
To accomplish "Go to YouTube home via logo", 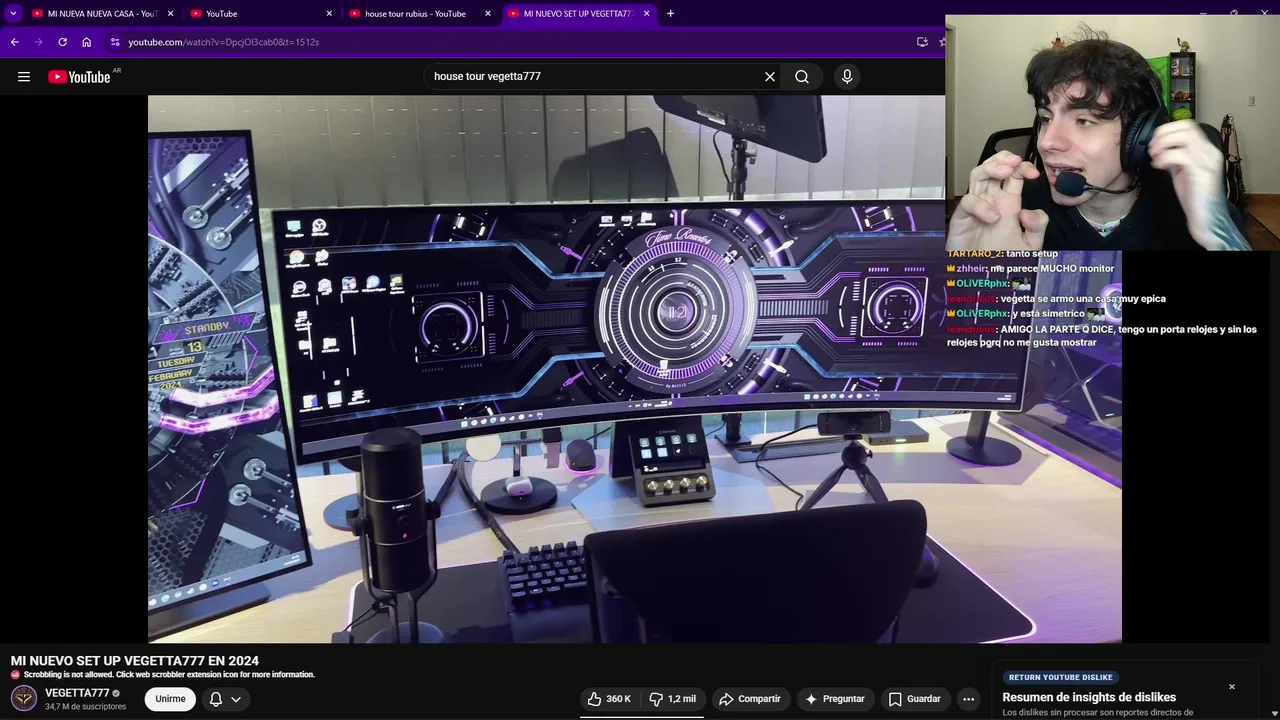I will pos(79,77).
